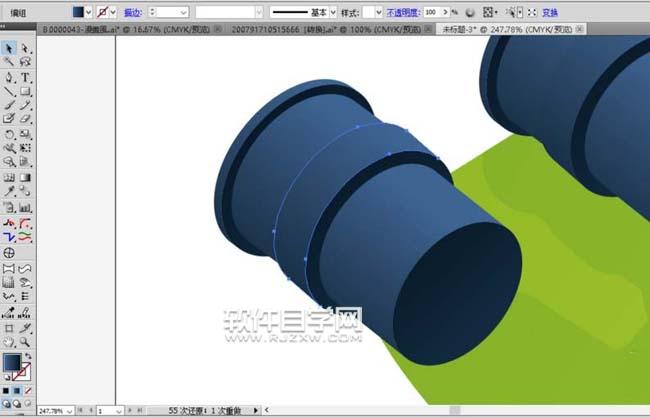Image resolution: width=650 pixels, height=418 pixels.
Task: Select the Pen tool
Action: click(x=9, y=76)
